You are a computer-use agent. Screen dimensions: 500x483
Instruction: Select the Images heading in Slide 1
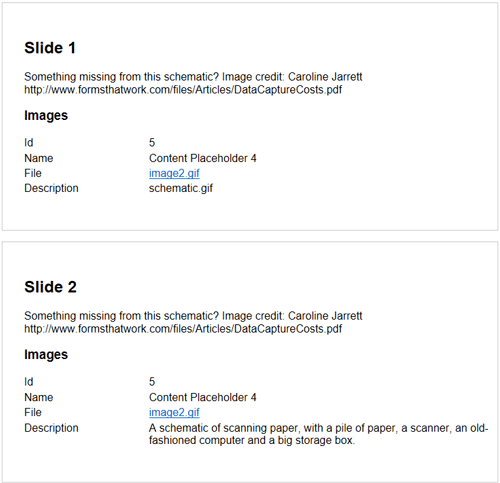point(46,115)
